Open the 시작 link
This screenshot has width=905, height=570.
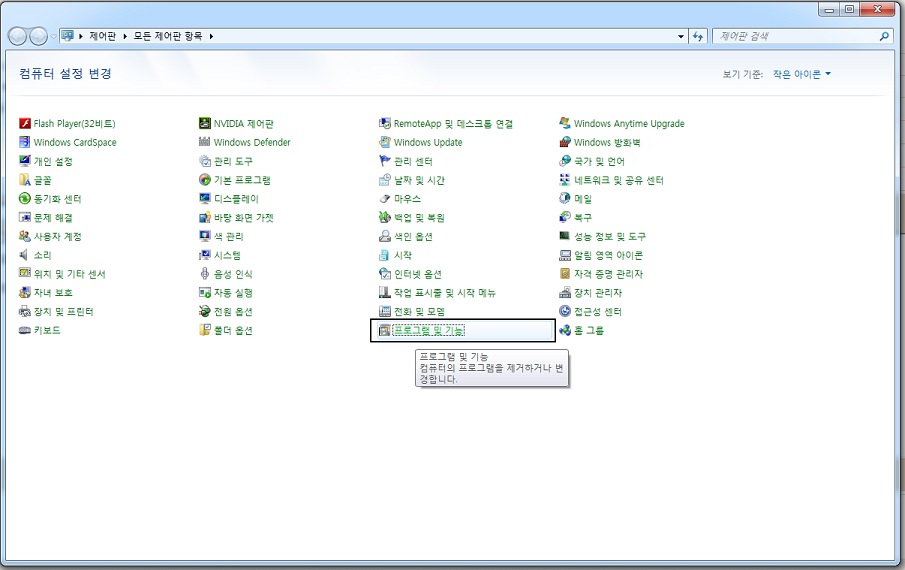[403, 255]
